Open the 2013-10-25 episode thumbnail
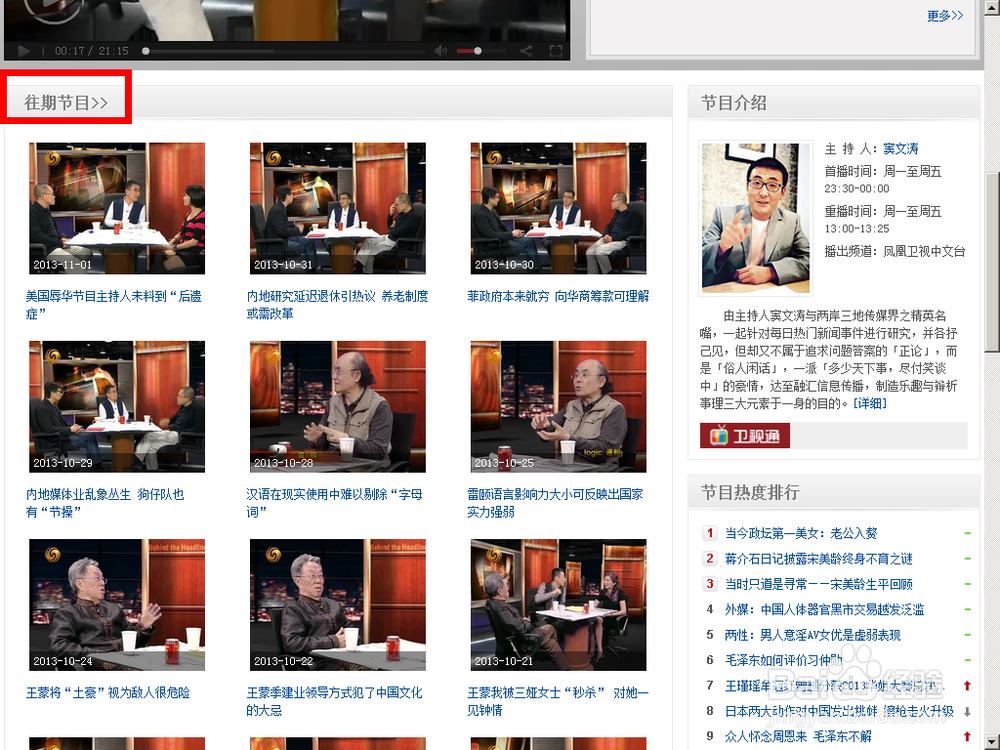 (558, 407)
